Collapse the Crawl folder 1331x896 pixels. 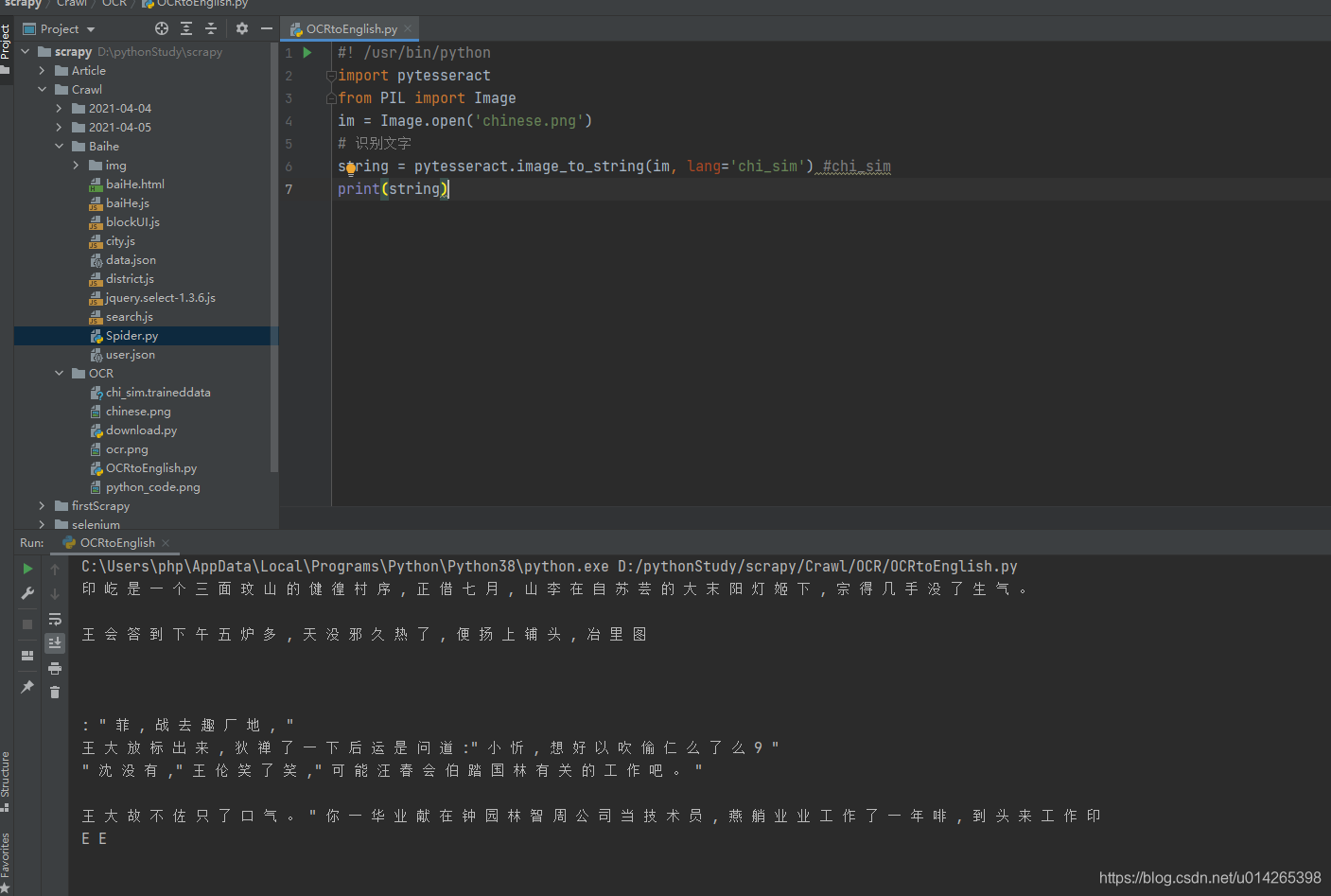(x=43, y=89)
